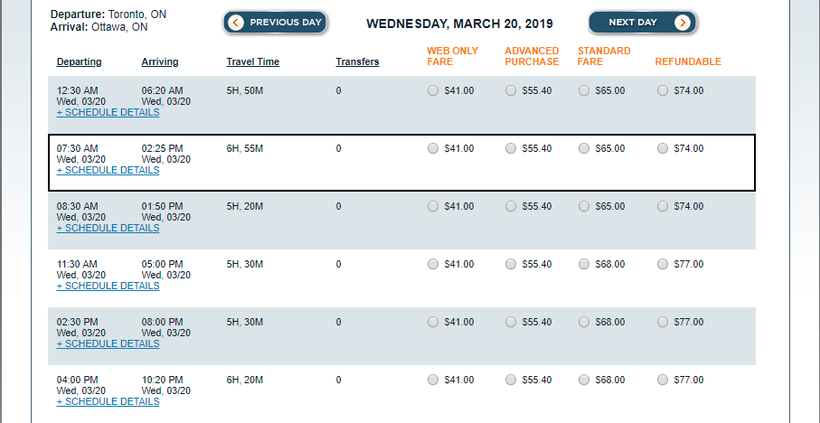Screen dimensions: 820x423
Task: View schedule details for 02:30 PM departure
Action: pyautogui.click(x=108, y=344)
